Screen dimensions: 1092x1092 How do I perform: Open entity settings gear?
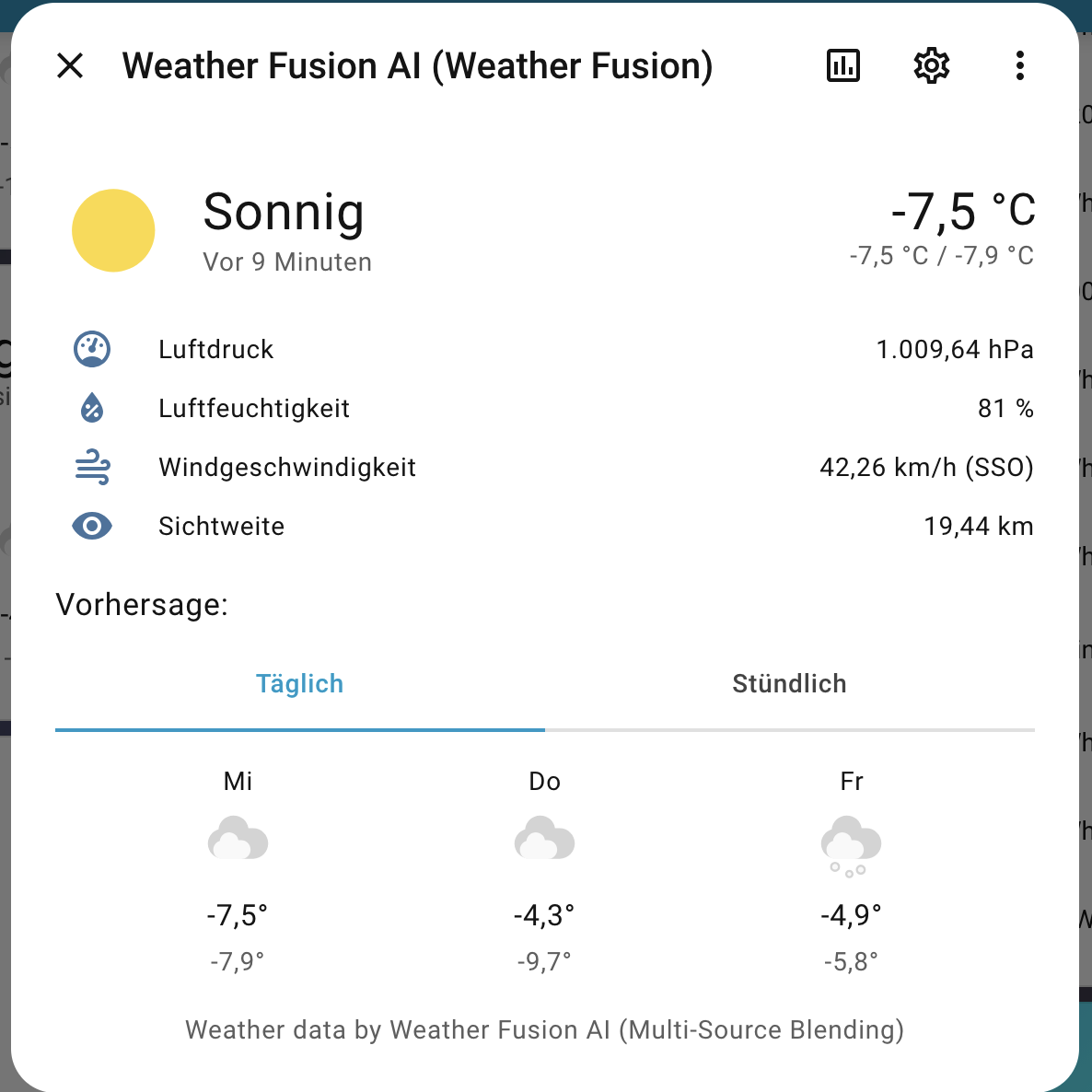pos(932,66)
